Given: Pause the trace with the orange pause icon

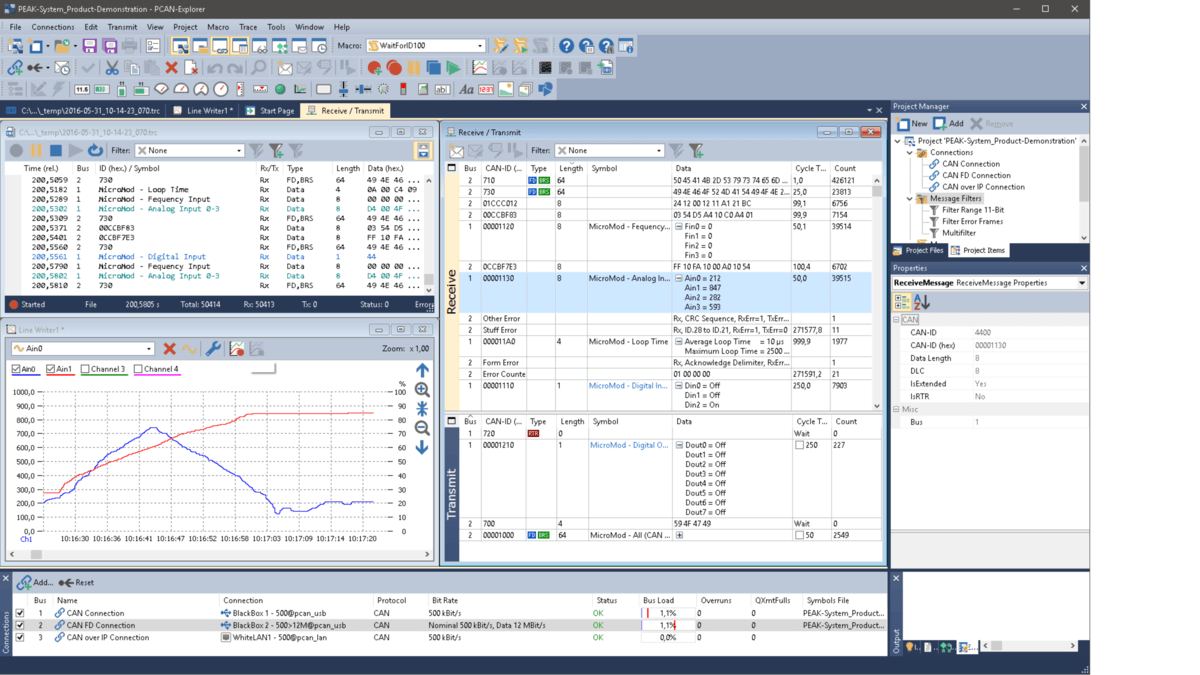Looking at the screenshot, I should 36,150.
